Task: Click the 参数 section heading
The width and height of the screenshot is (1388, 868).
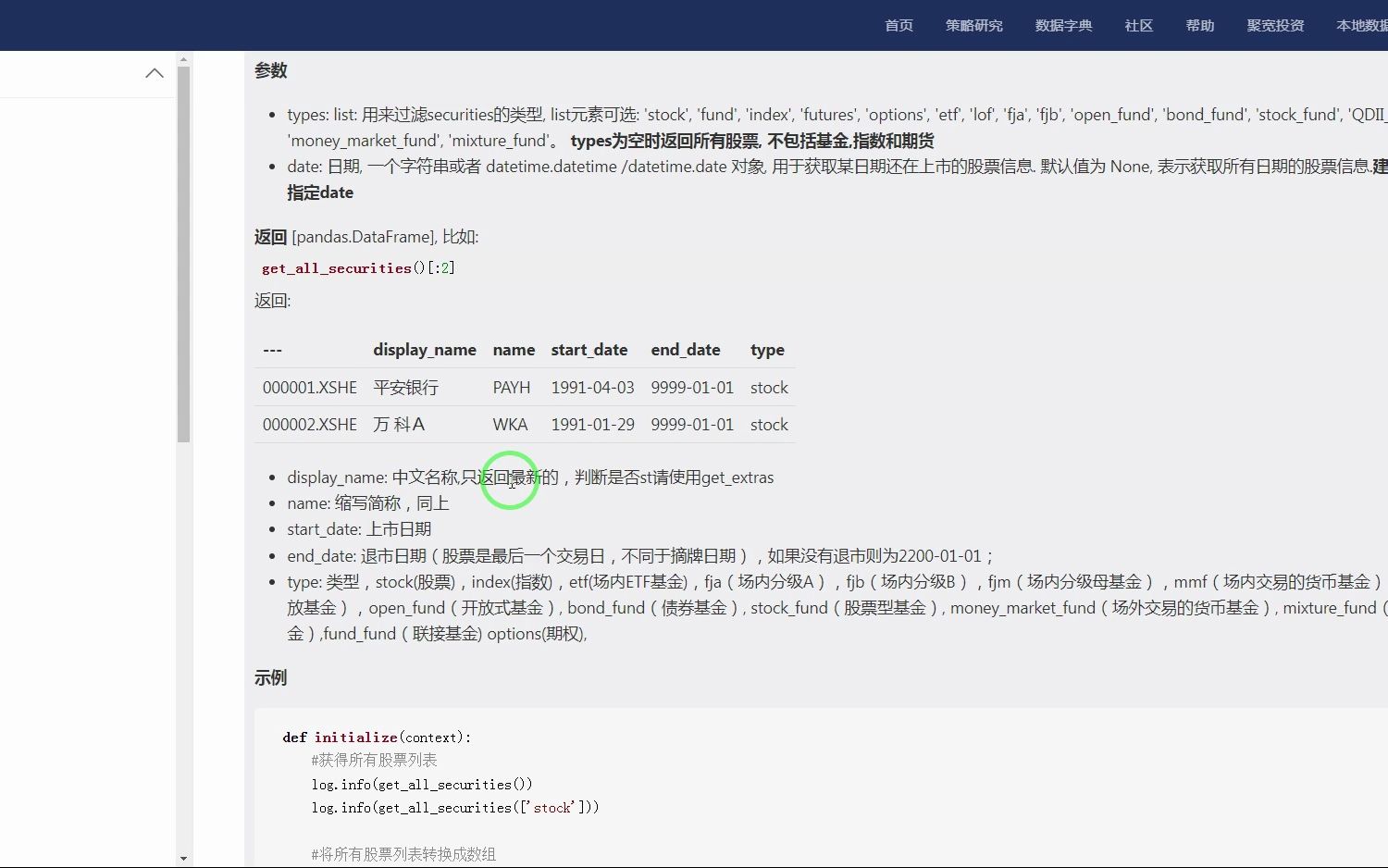Action: coord(271,70)
